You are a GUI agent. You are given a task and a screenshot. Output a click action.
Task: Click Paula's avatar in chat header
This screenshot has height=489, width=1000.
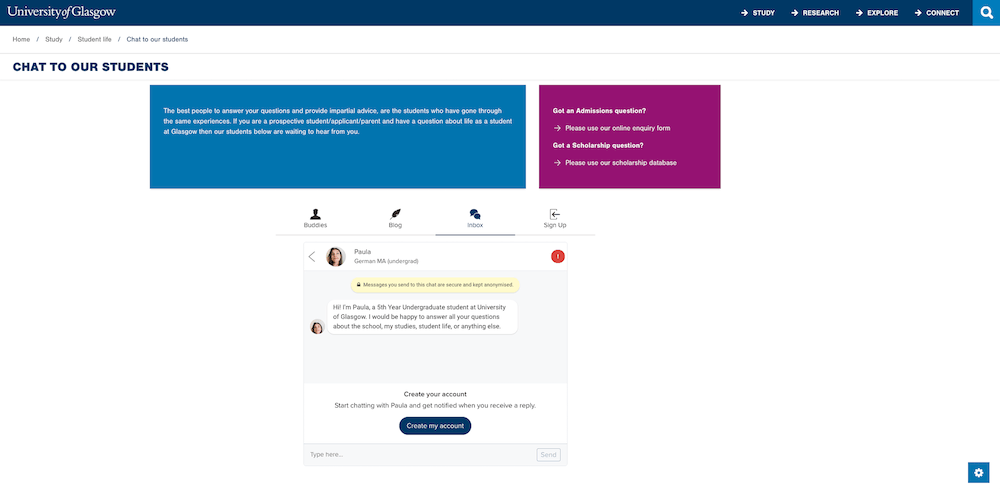coord(335,256)
